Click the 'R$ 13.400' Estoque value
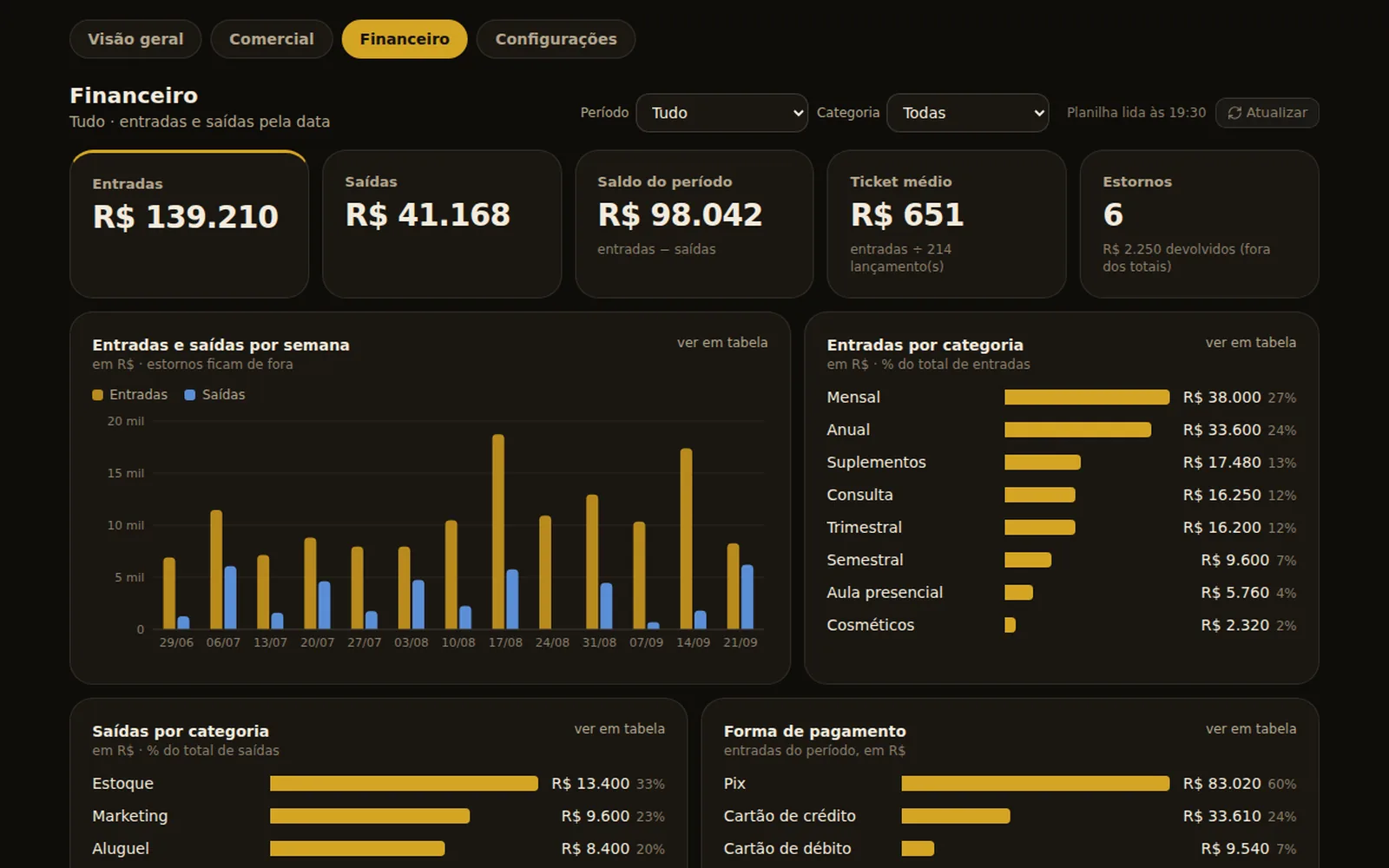1389x868 pixels. pos(590,784)
